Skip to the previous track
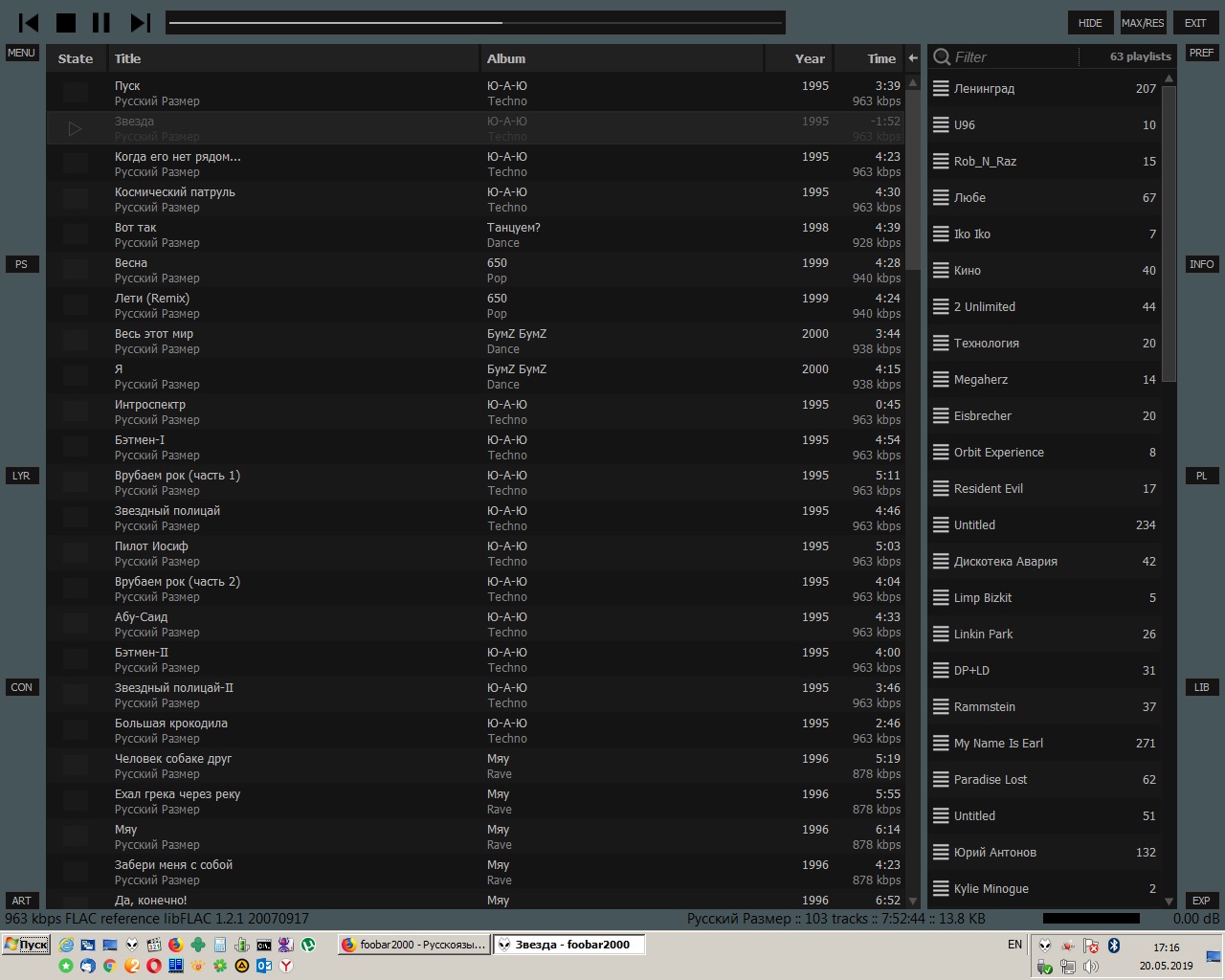The height and width of the screenshot is (980, 1225). [x=30, y=22]
